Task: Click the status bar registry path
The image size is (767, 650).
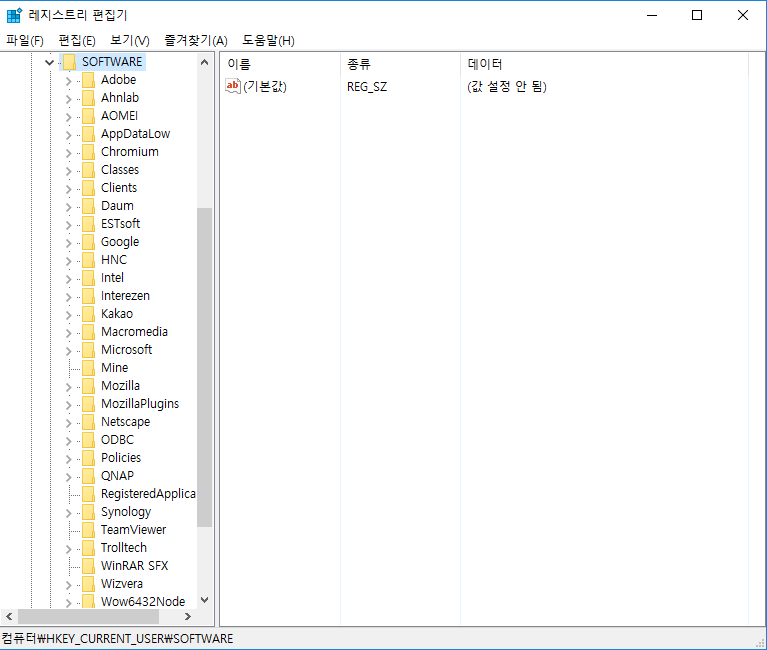Action: pos(117,639)
